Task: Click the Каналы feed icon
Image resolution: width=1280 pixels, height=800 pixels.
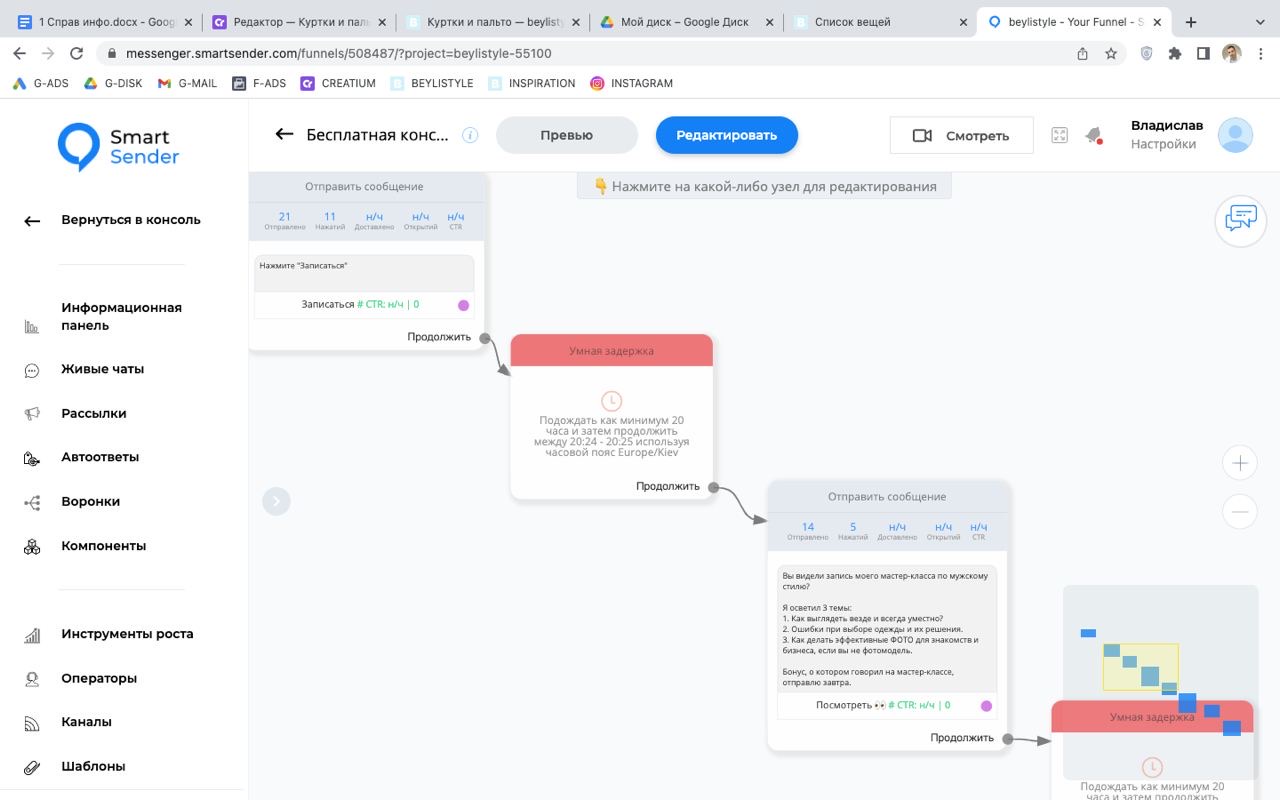Action: pos(32,723)
